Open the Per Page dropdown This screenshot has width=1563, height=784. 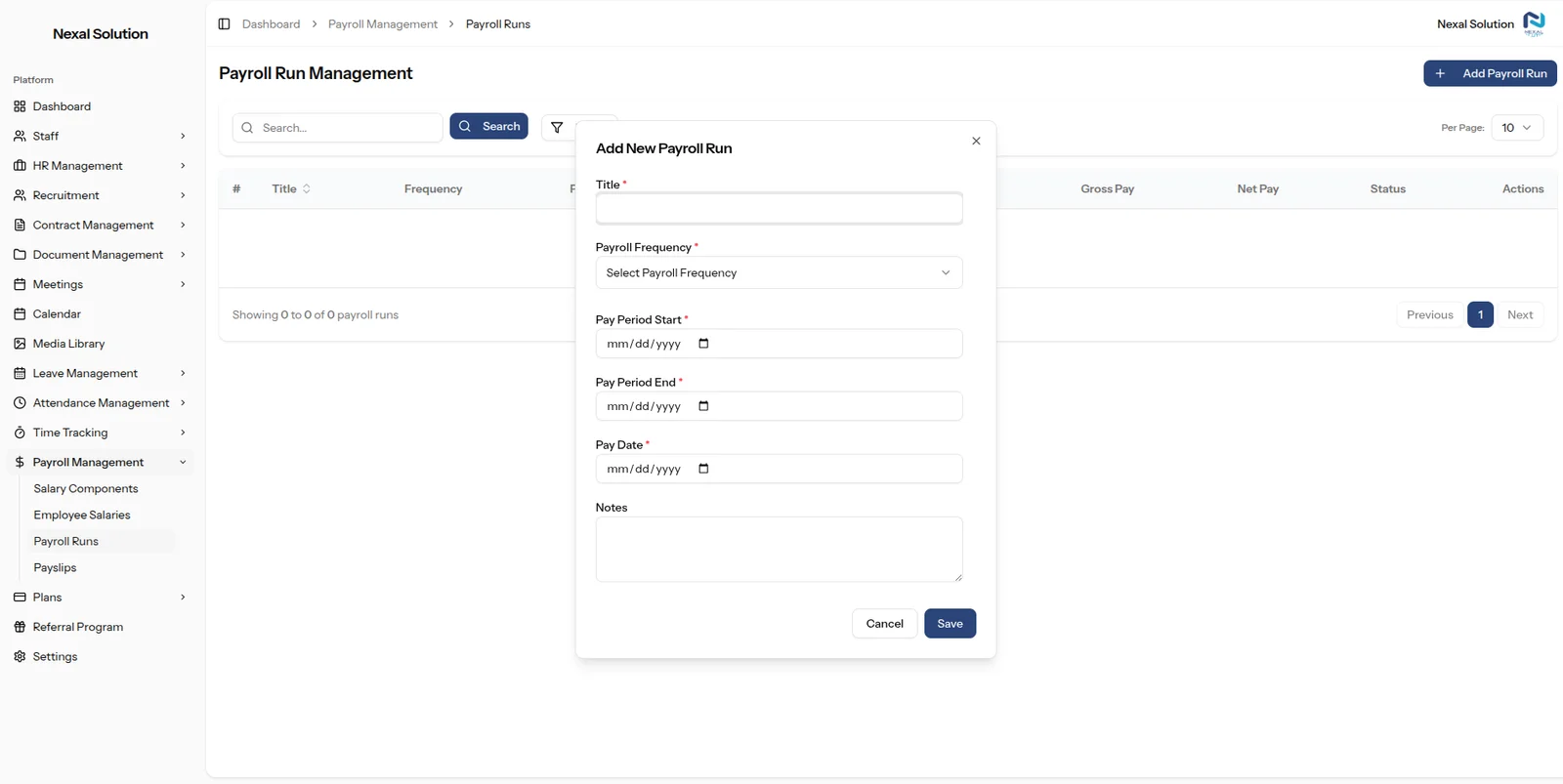[x=1517, y=128]
